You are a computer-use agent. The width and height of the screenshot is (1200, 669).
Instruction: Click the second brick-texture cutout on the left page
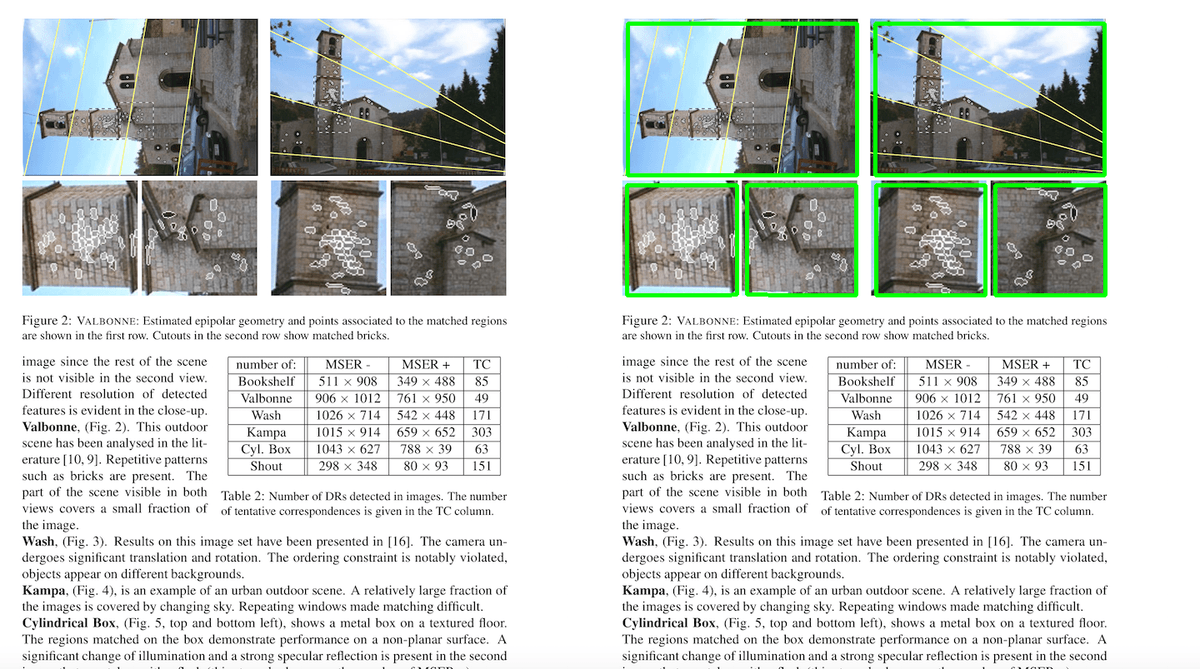tap(203, 238)
